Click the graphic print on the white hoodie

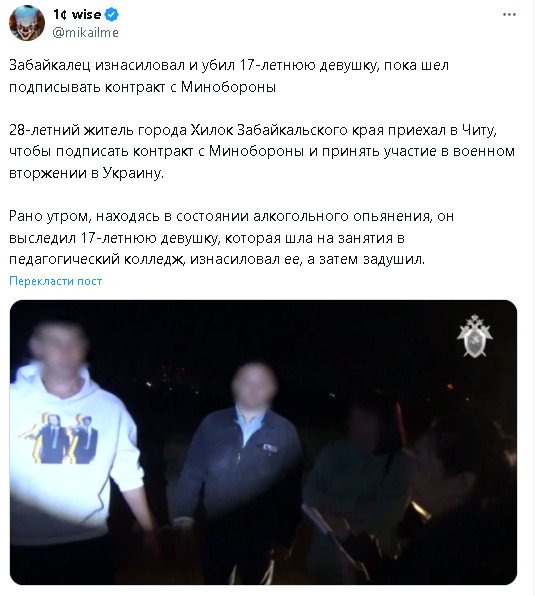(63, 438)
